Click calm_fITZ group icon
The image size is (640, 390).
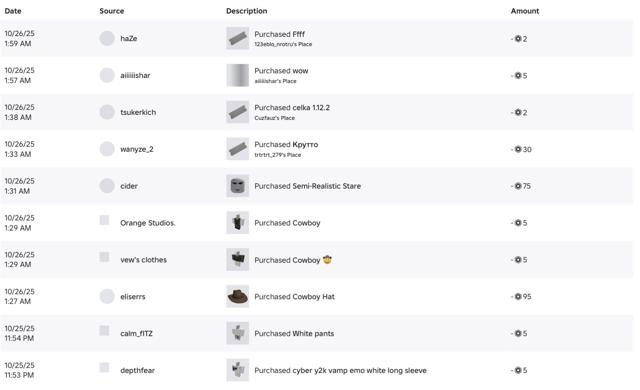point(104,331)
